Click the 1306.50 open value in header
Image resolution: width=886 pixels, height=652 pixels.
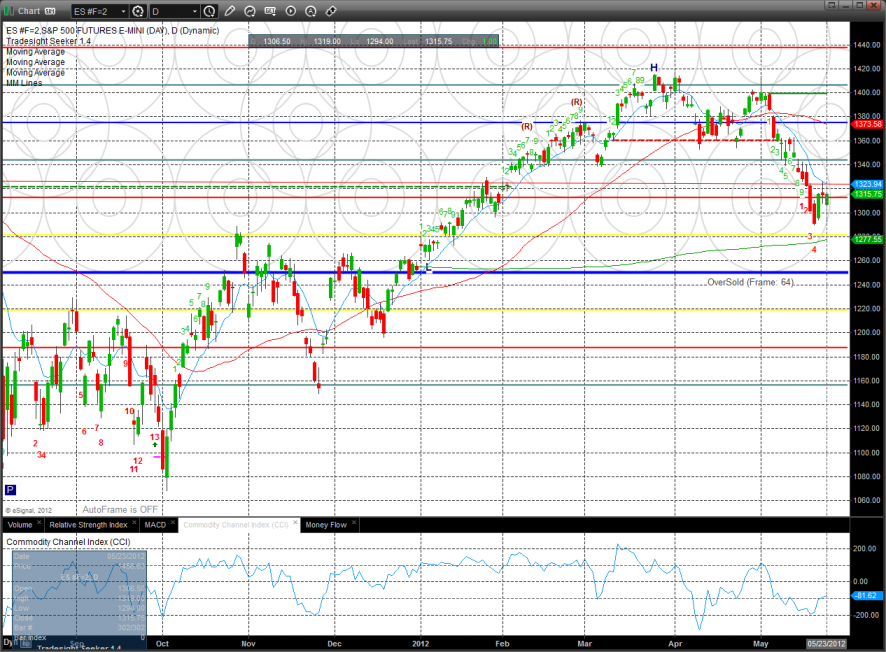coord(277,41)
